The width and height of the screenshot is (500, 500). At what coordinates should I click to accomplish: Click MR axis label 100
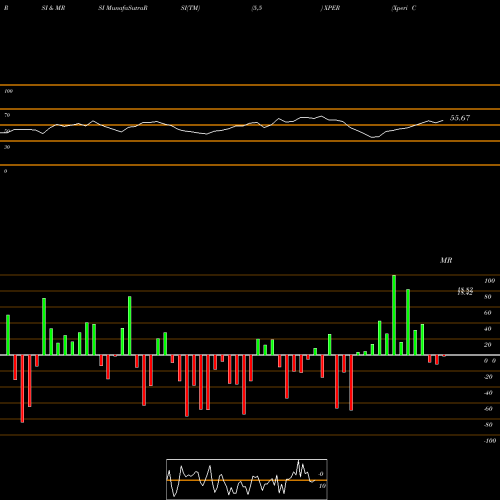(x=489, y=281)
